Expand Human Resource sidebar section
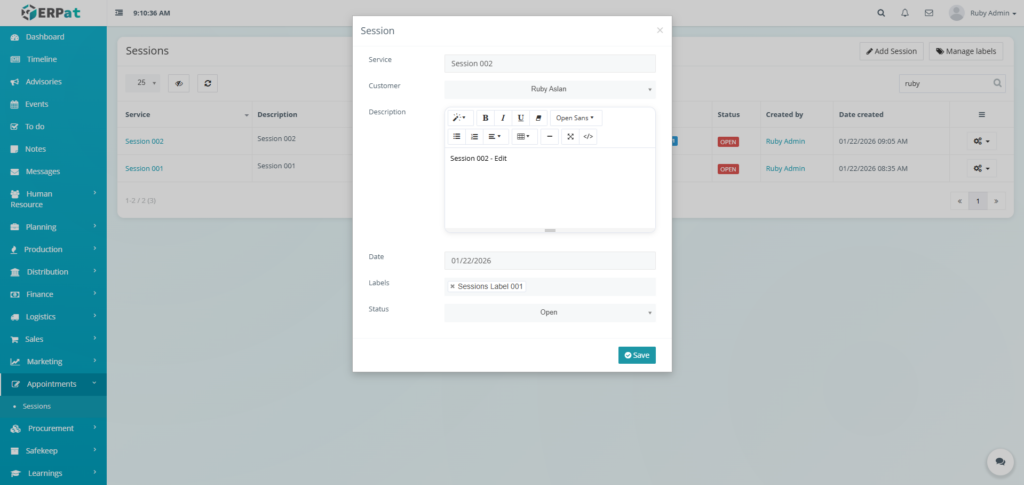 click(x=54, y=199)
